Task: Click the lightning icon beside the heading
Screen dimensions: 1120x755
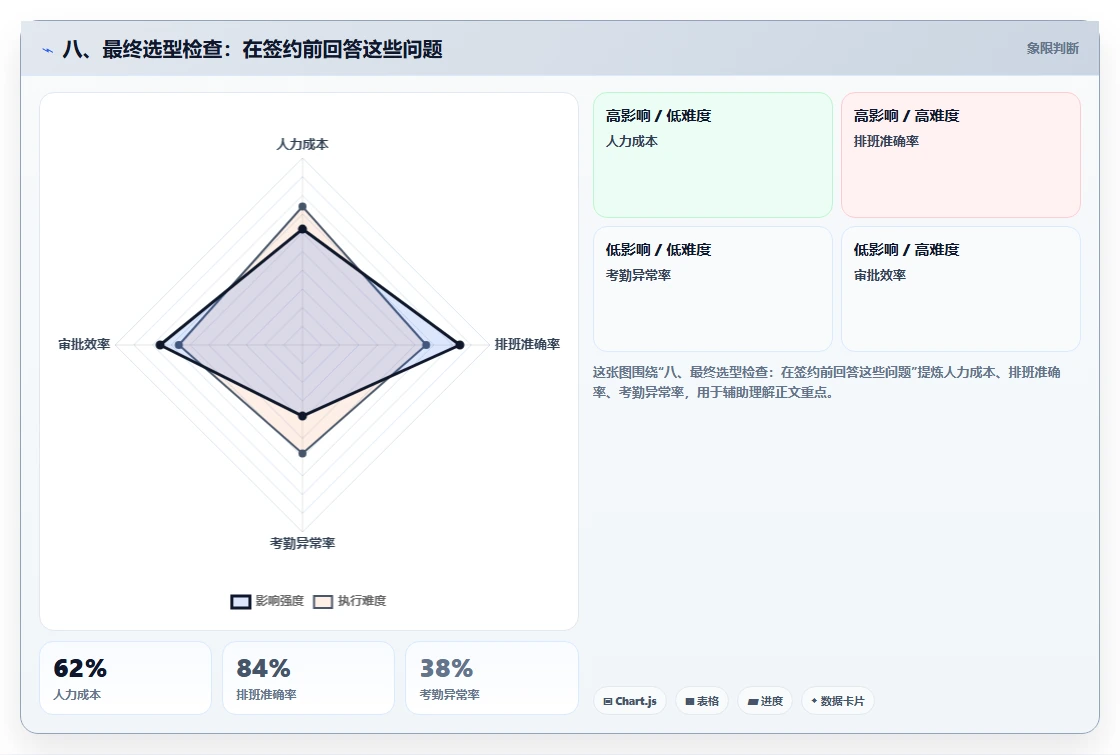Action: tap(48, 50)
